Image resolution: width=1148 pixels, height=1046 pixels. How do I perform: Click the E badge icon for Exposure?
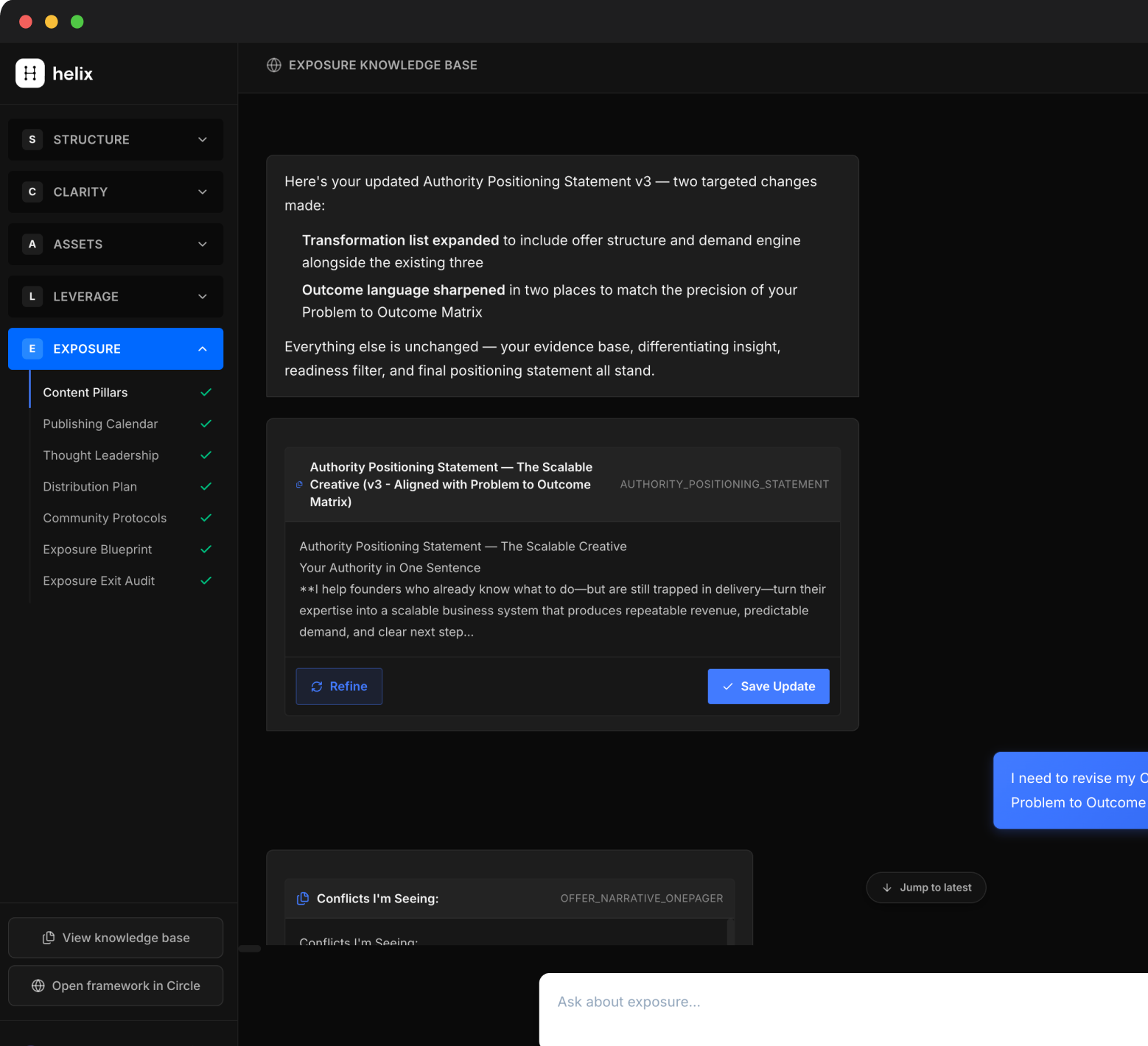click(x=32, y=348)
